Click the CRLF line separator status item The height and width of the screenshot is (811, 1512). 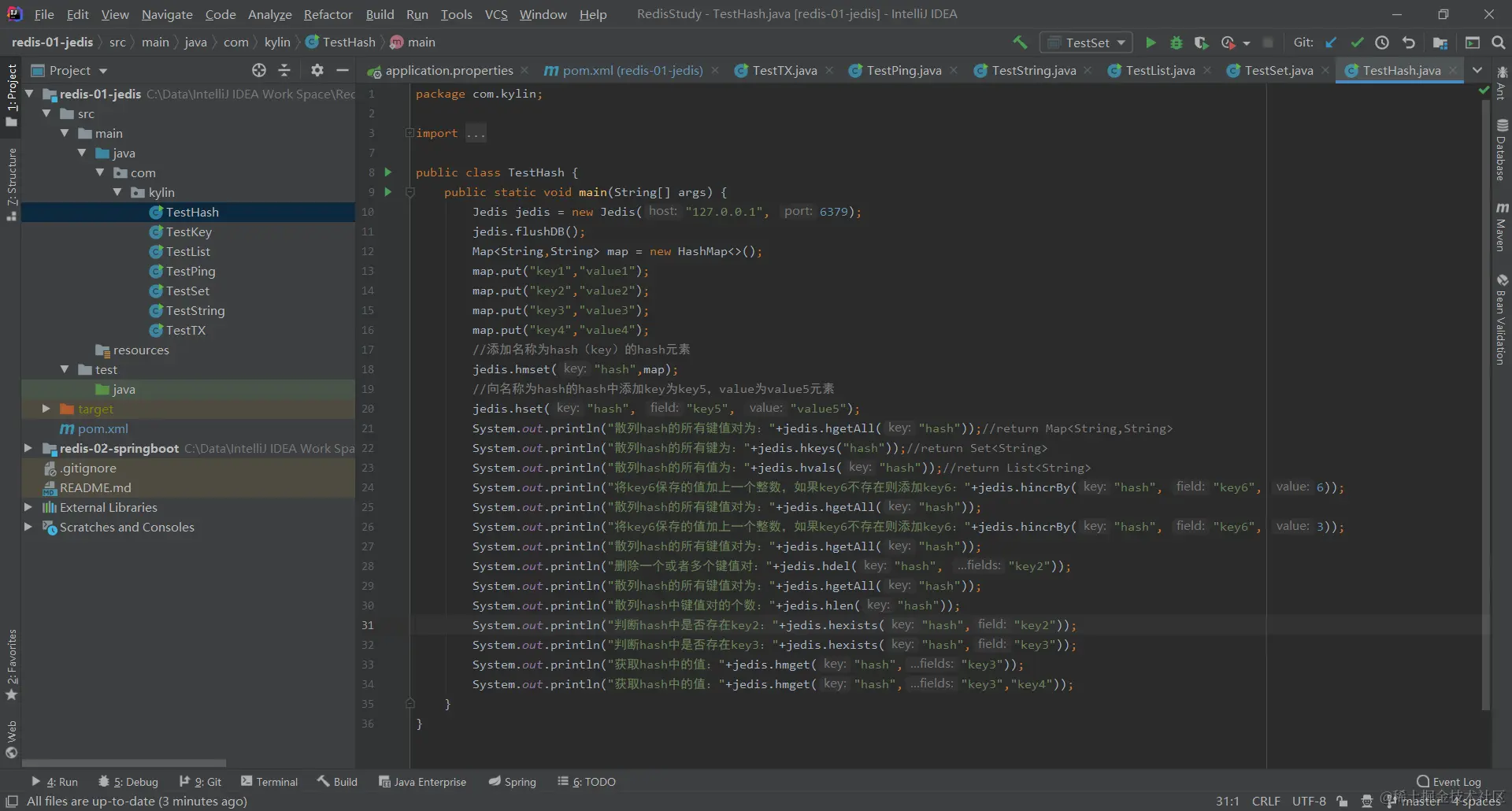[x=1266, y=802]
